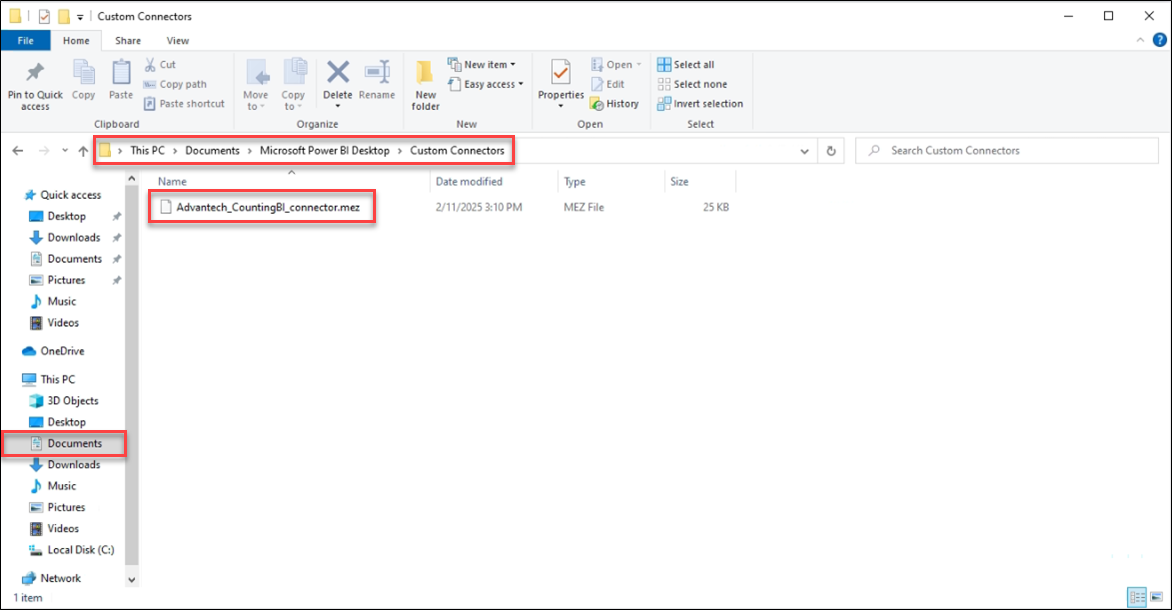Switch to large icons view toggle
The width and height of the screenshot is (1172, 610).
tap(1155, 597)
